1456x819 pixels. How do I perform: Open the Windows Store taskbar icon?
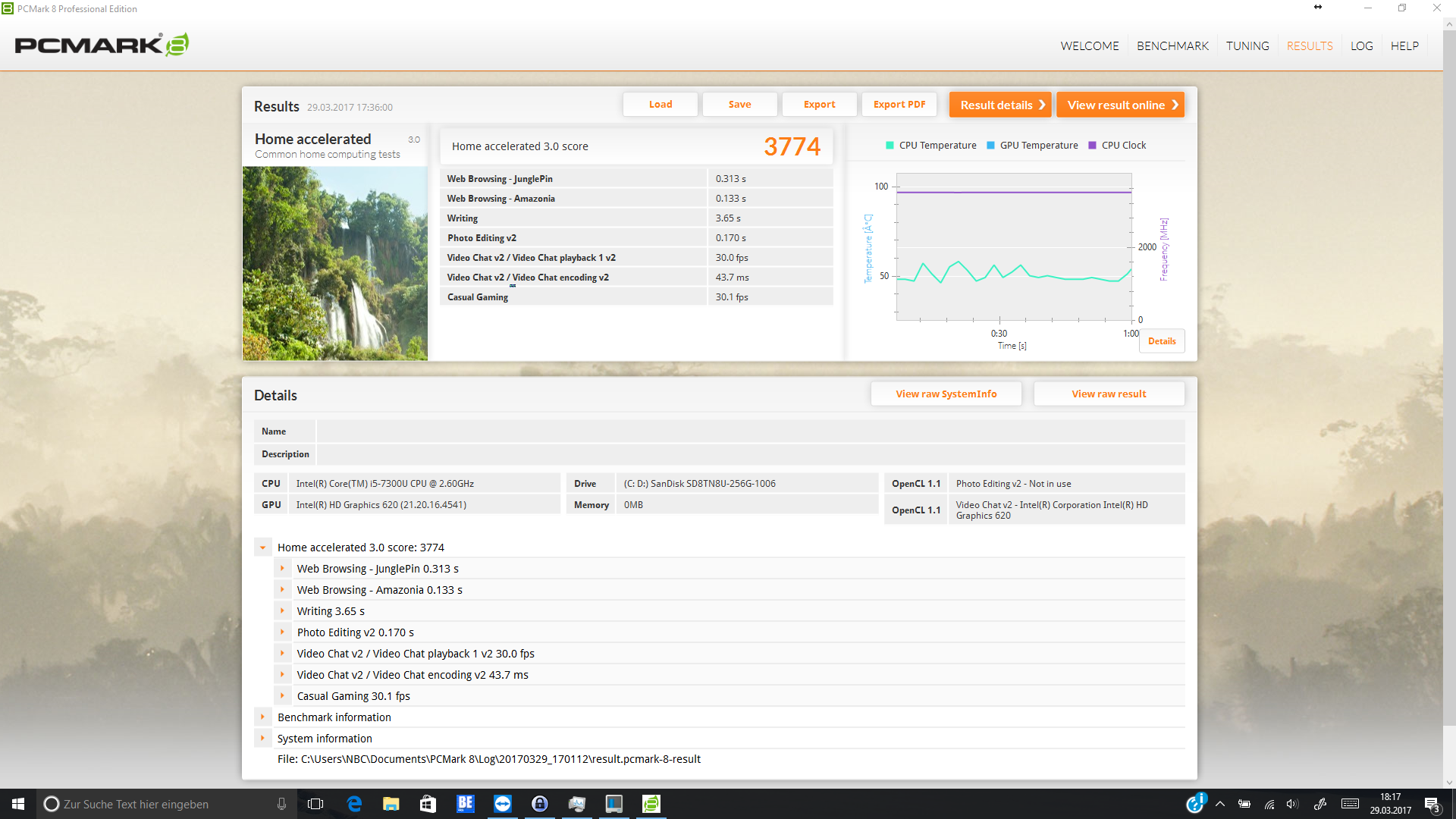(x=428, y=804)
